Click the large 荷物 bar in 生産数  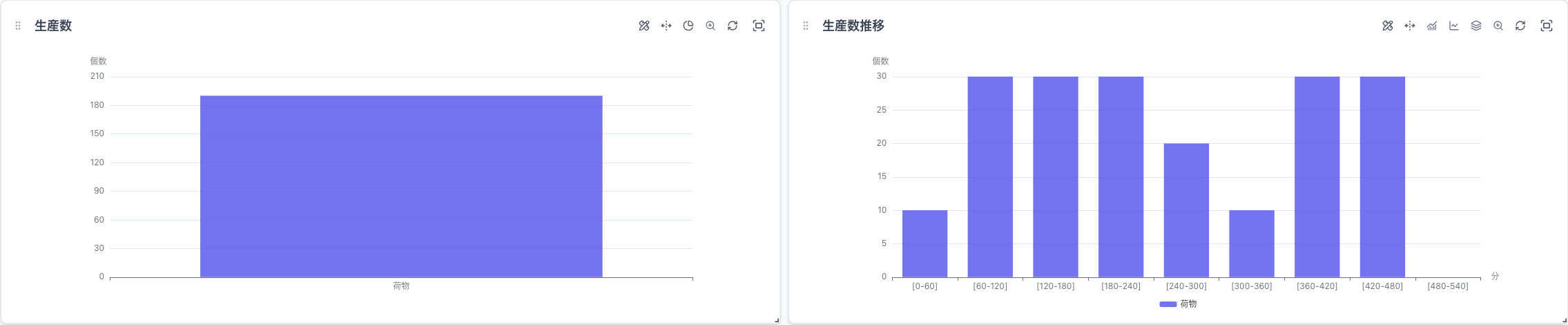[400, 186]
